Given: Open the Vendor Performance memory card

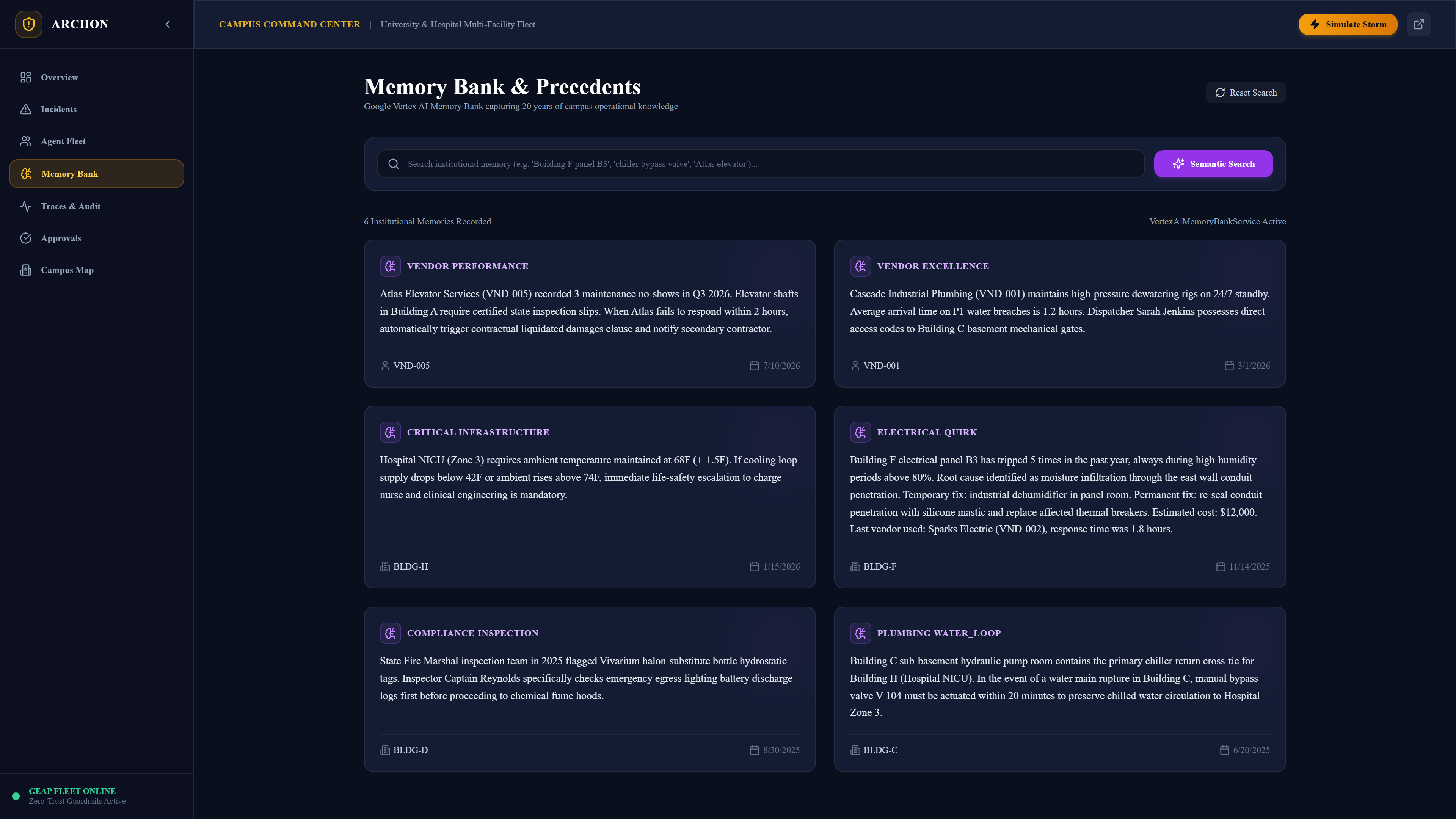Looking at the screenshot, I should (x=590, y=314).
